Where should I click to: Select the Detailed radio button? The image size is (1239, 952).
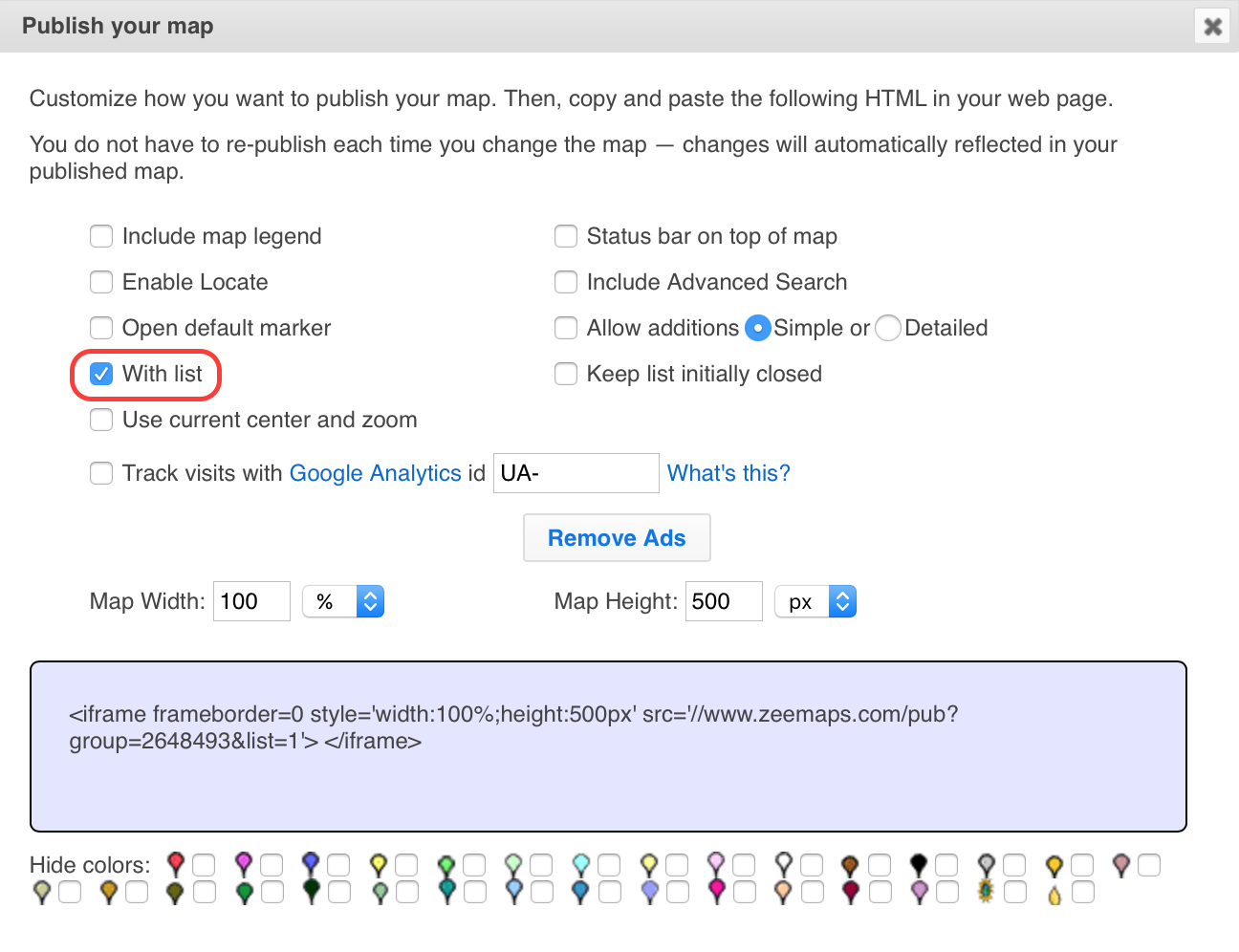(x=888, y=328)
